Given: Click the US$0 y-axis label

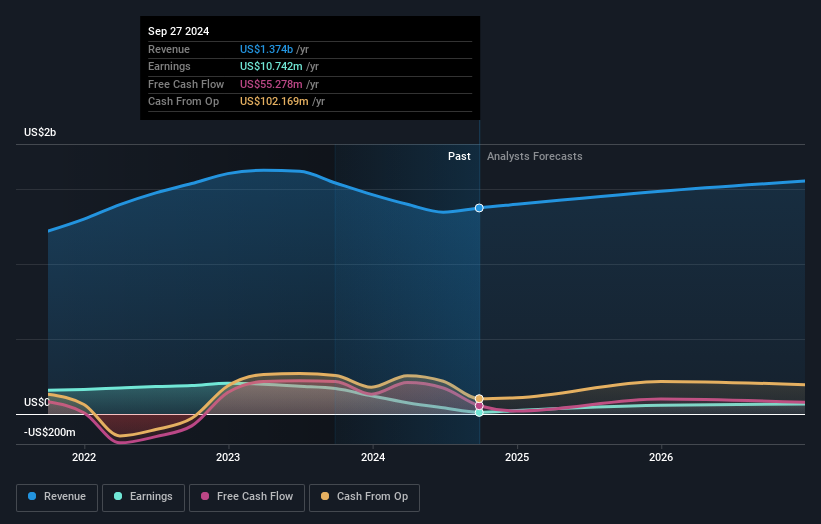Looking at the screenshot, I should point(37,402).
